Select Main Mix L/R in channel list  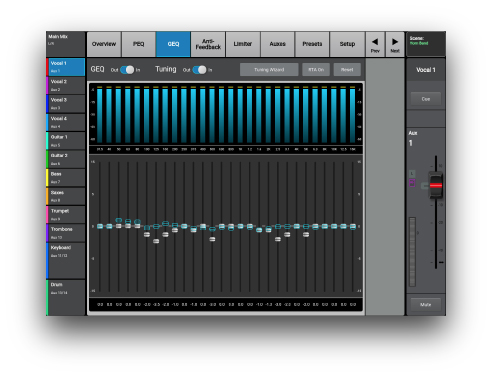[x=66, y=44]
